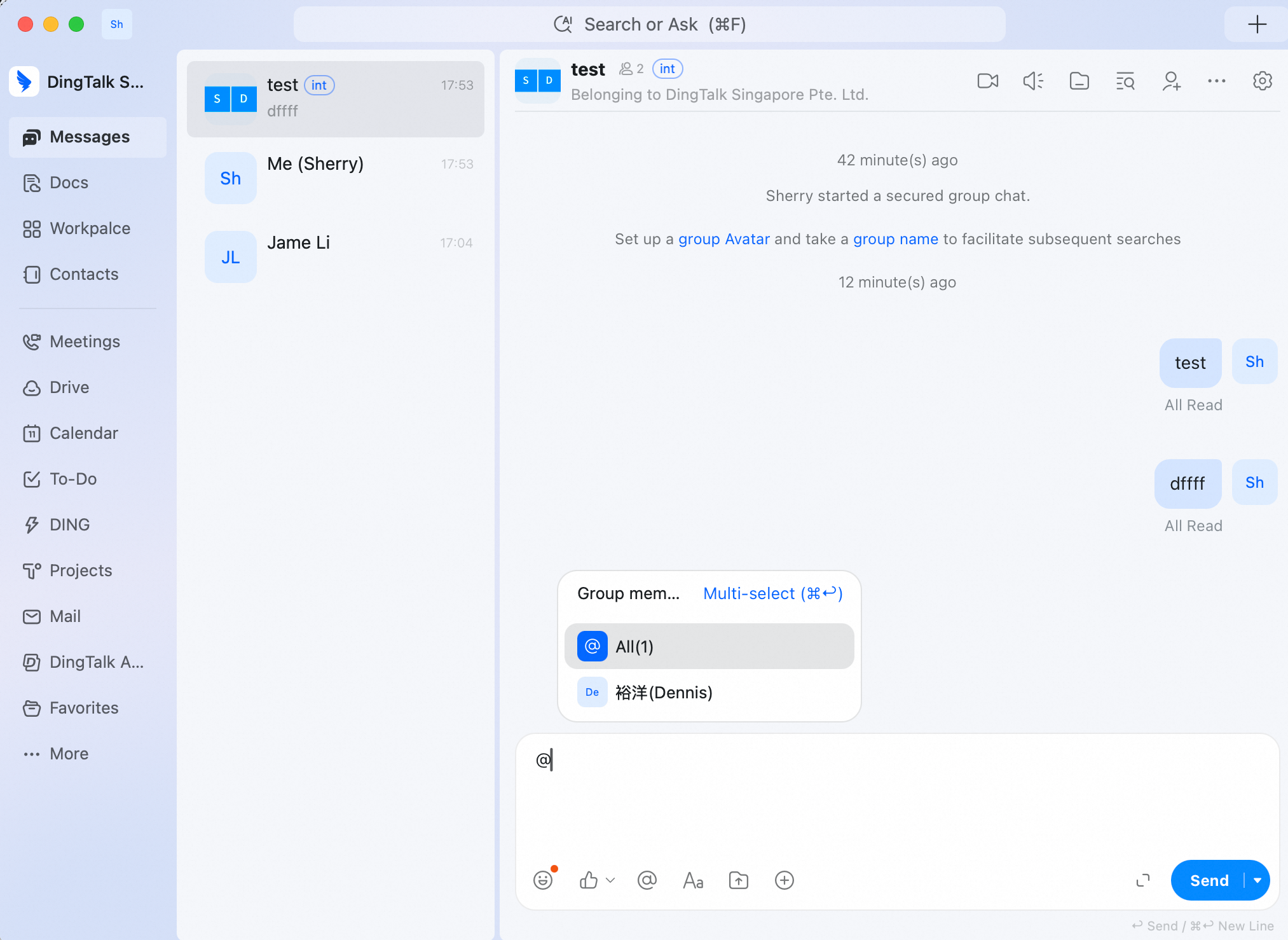Screen dimensions: 1288x940
Task: Search chat history icon in header
Action: [x=1125, y=81]
